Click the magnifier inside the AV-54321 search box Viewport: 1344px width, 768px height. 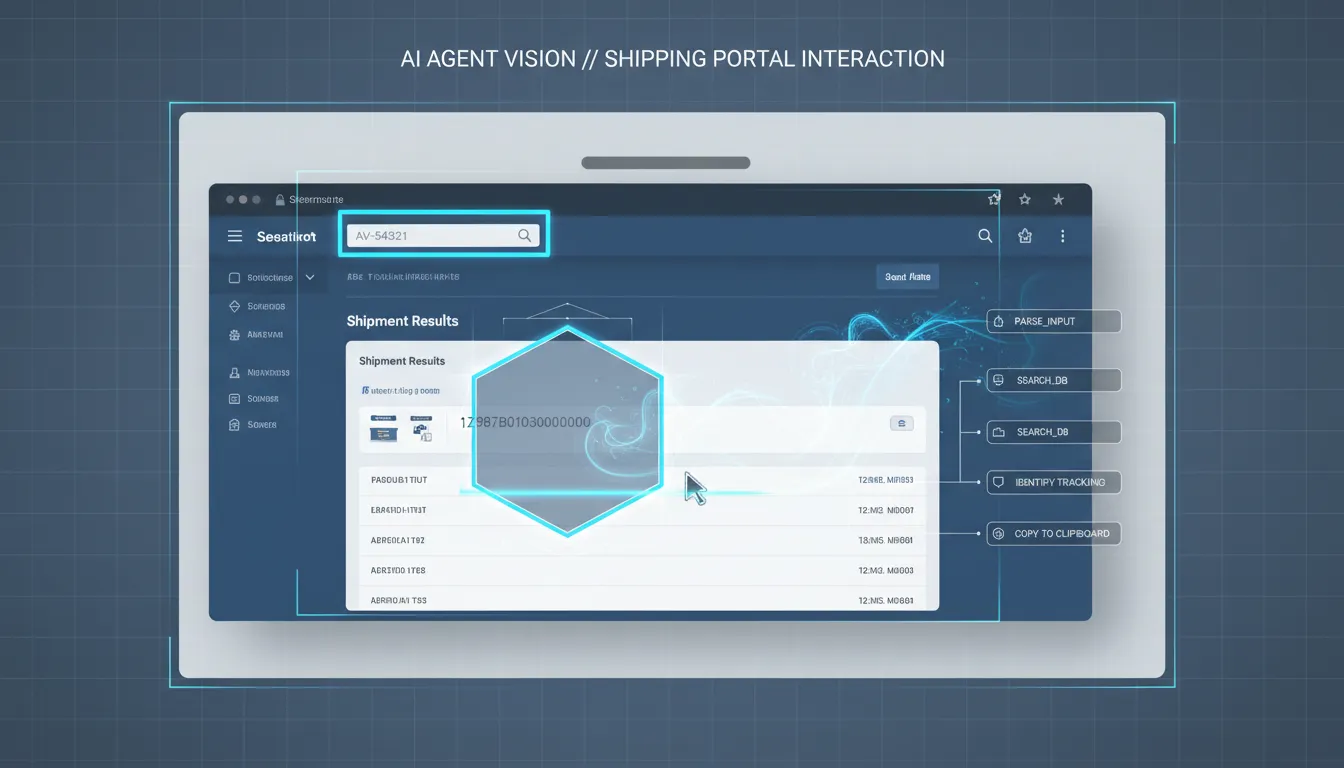coord(524,236)
